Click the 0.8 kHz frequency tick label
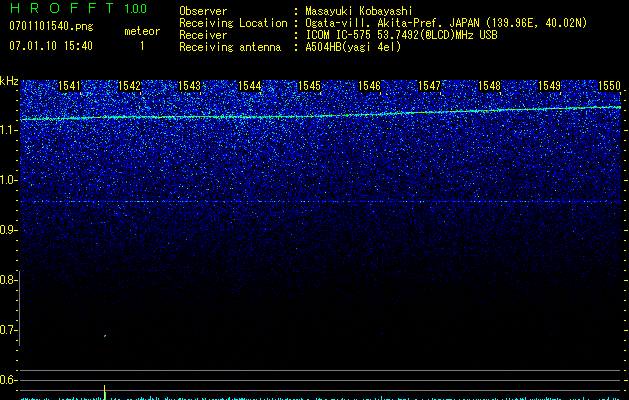This screenshot has height=400, width=629. pyautogui.click(x=7, y=280)
